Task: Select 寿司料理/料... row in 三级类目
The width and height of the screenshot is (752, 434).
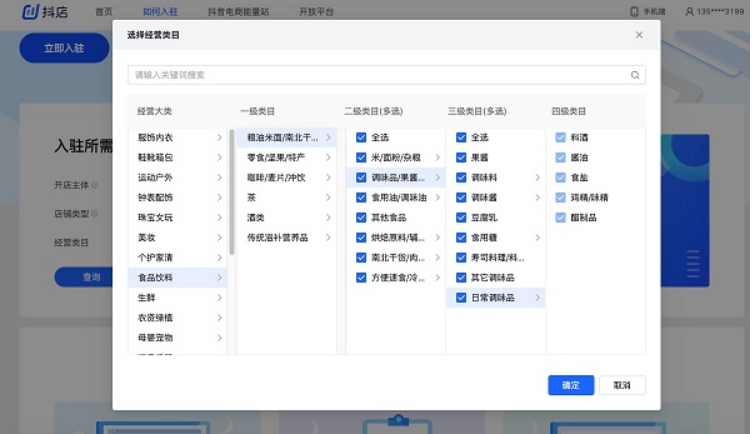Action: (x=495, y=258)
